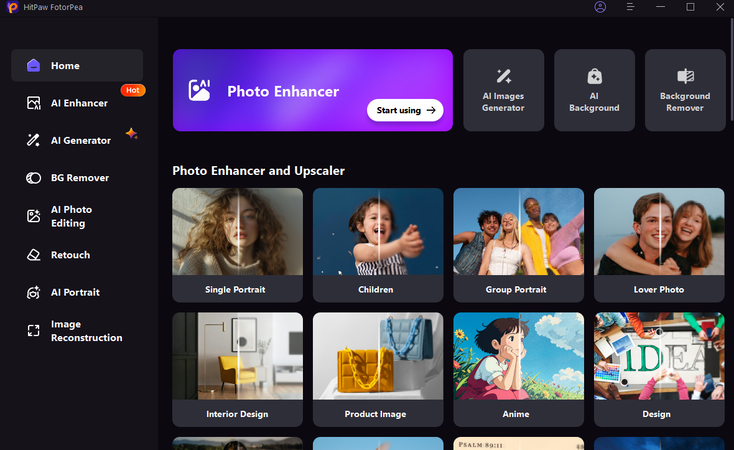Go to the Home tab

[77, 66]
